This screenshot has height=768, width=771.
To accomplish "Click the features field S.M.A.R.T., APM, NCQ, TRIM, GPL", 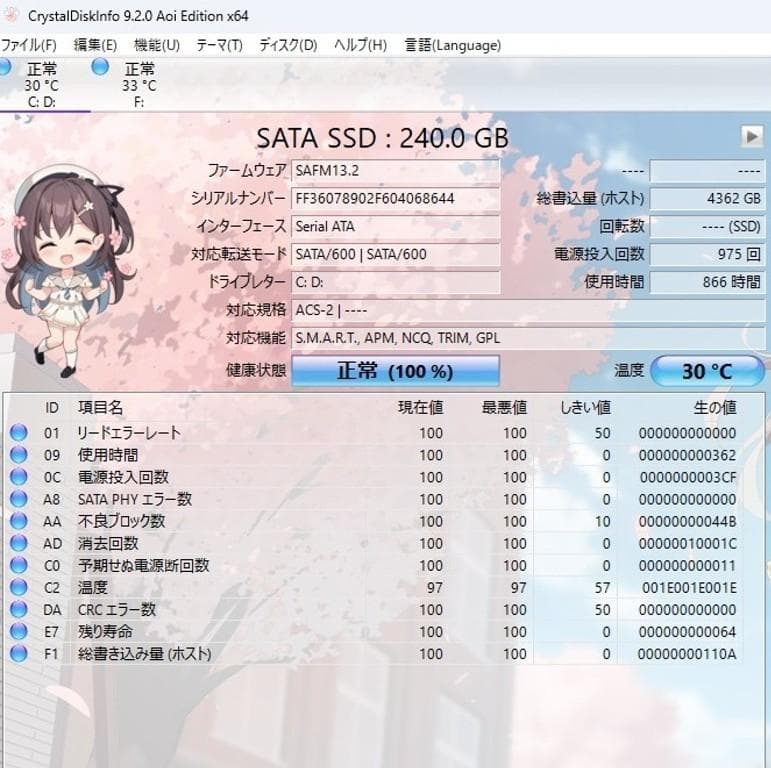I will (x=528, y=338).
